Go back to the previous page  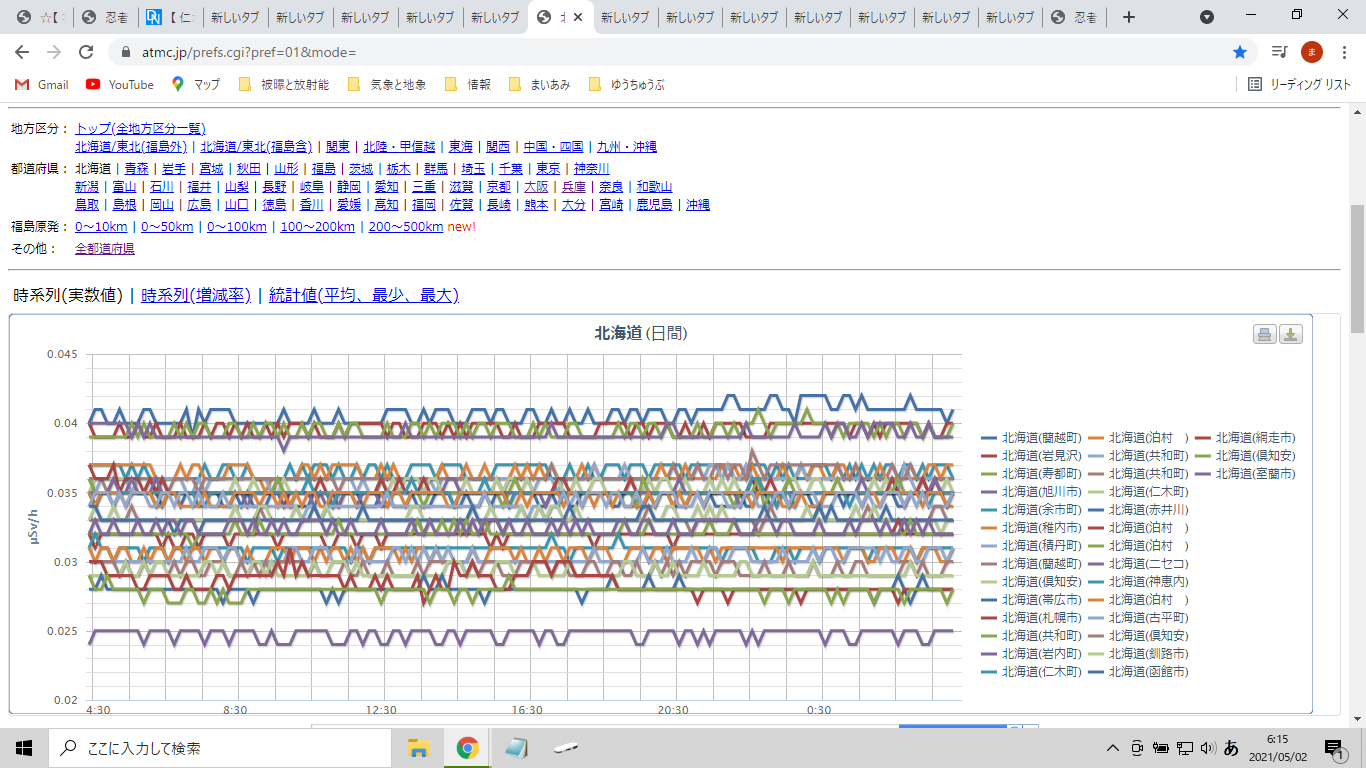[22, 52]
